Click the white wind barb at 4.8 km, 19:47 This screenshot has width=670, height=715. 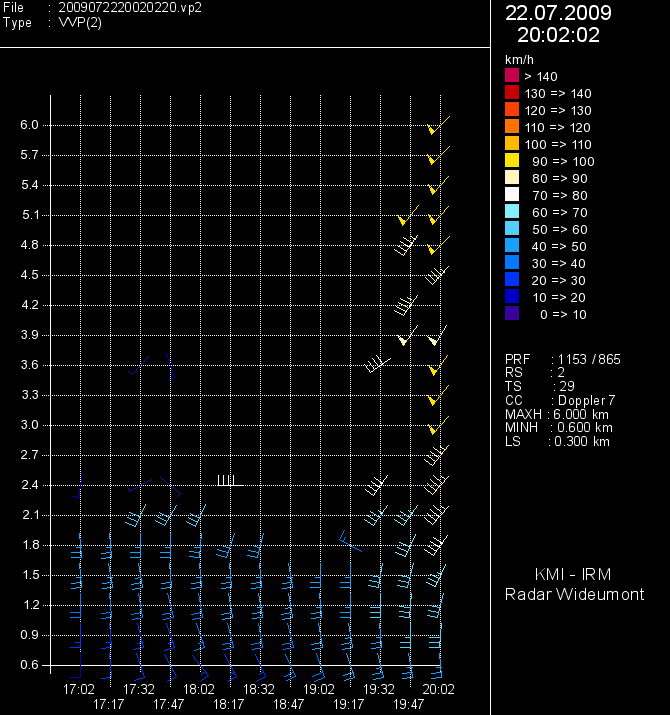tap(404, 245)
